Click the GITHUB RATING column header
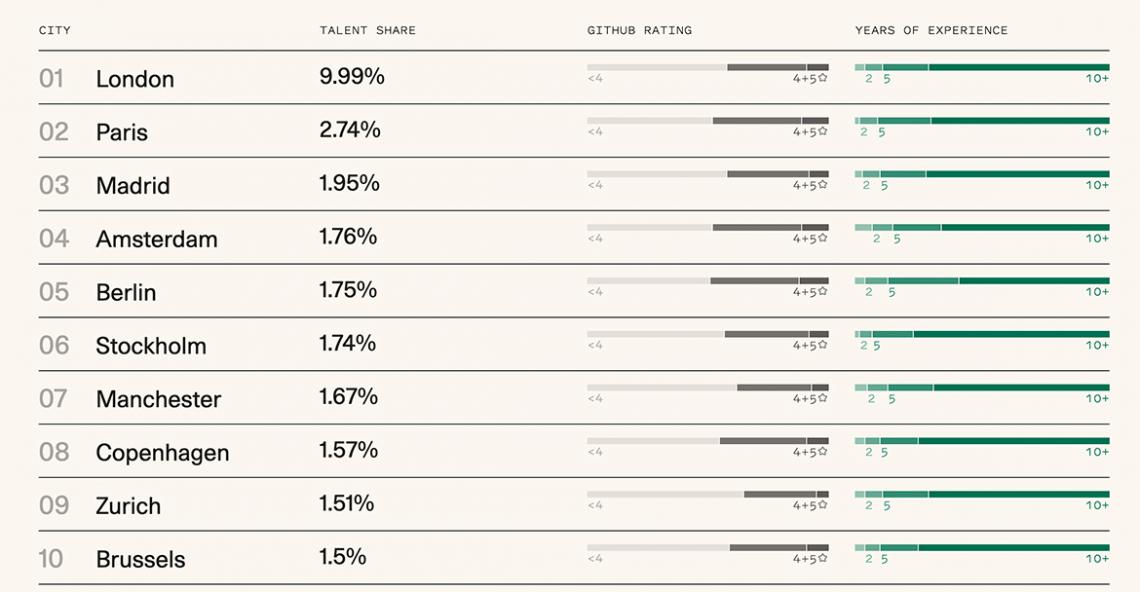 click(x=640, y=31)
